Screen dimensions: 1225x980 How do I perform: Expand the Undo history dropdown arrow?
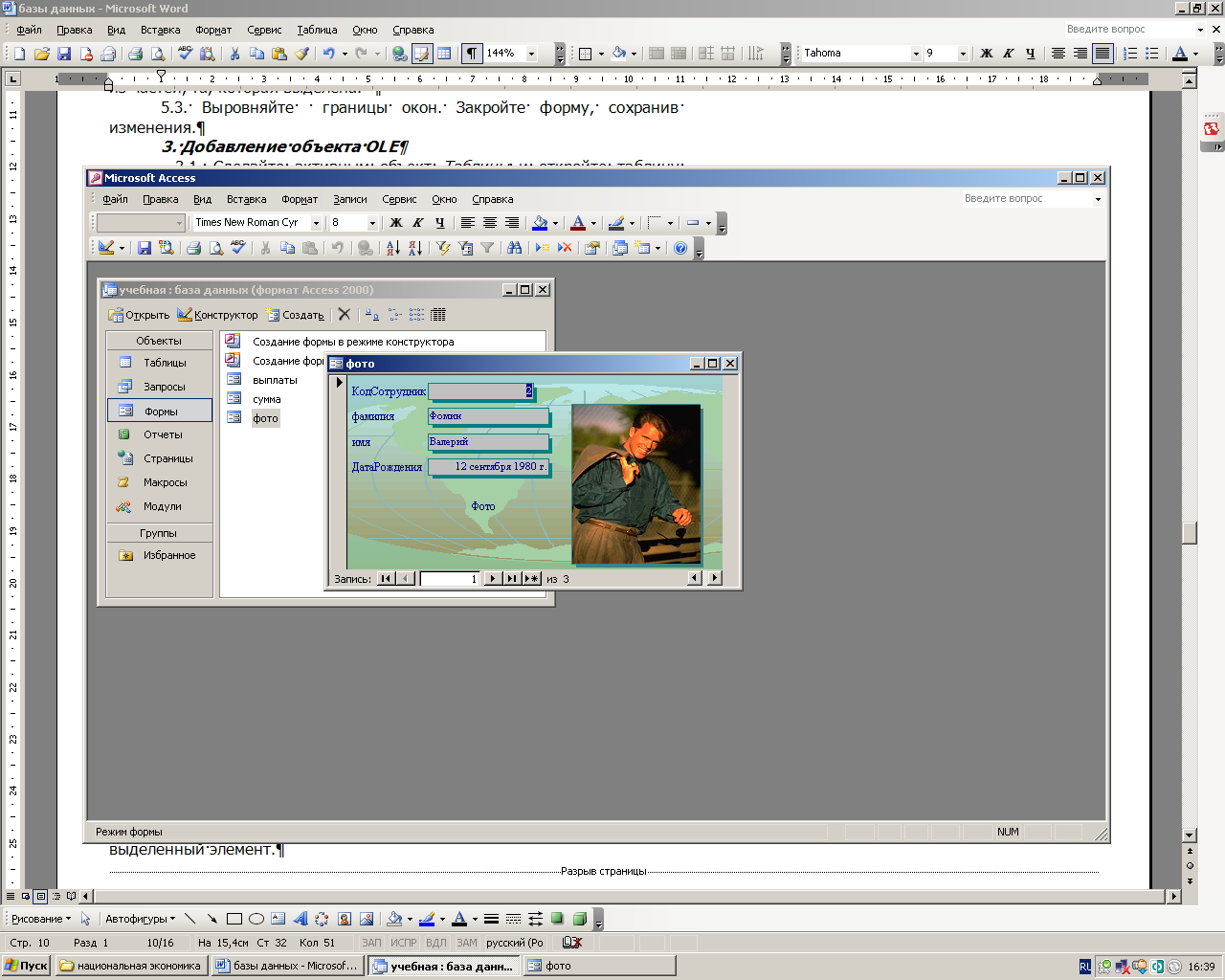click(345, 54)
